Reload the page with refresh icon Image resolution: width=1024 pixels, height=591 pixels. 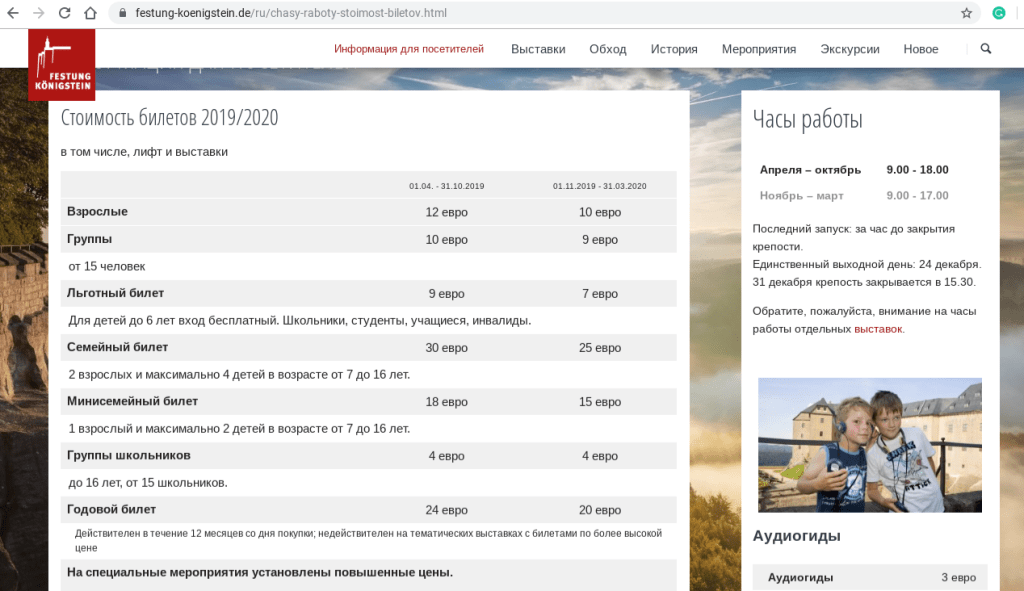65,13
